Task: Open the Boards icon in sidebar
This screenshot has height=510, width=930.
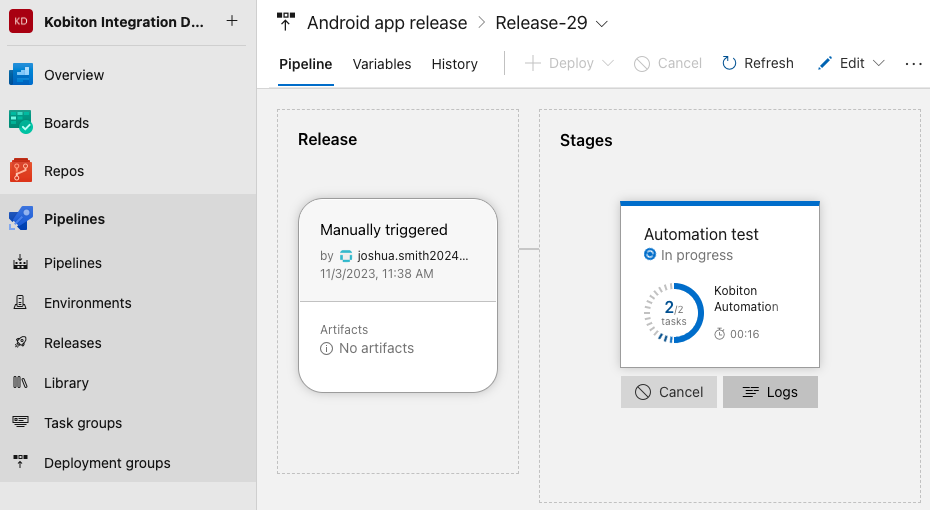Action: (21, 122)
